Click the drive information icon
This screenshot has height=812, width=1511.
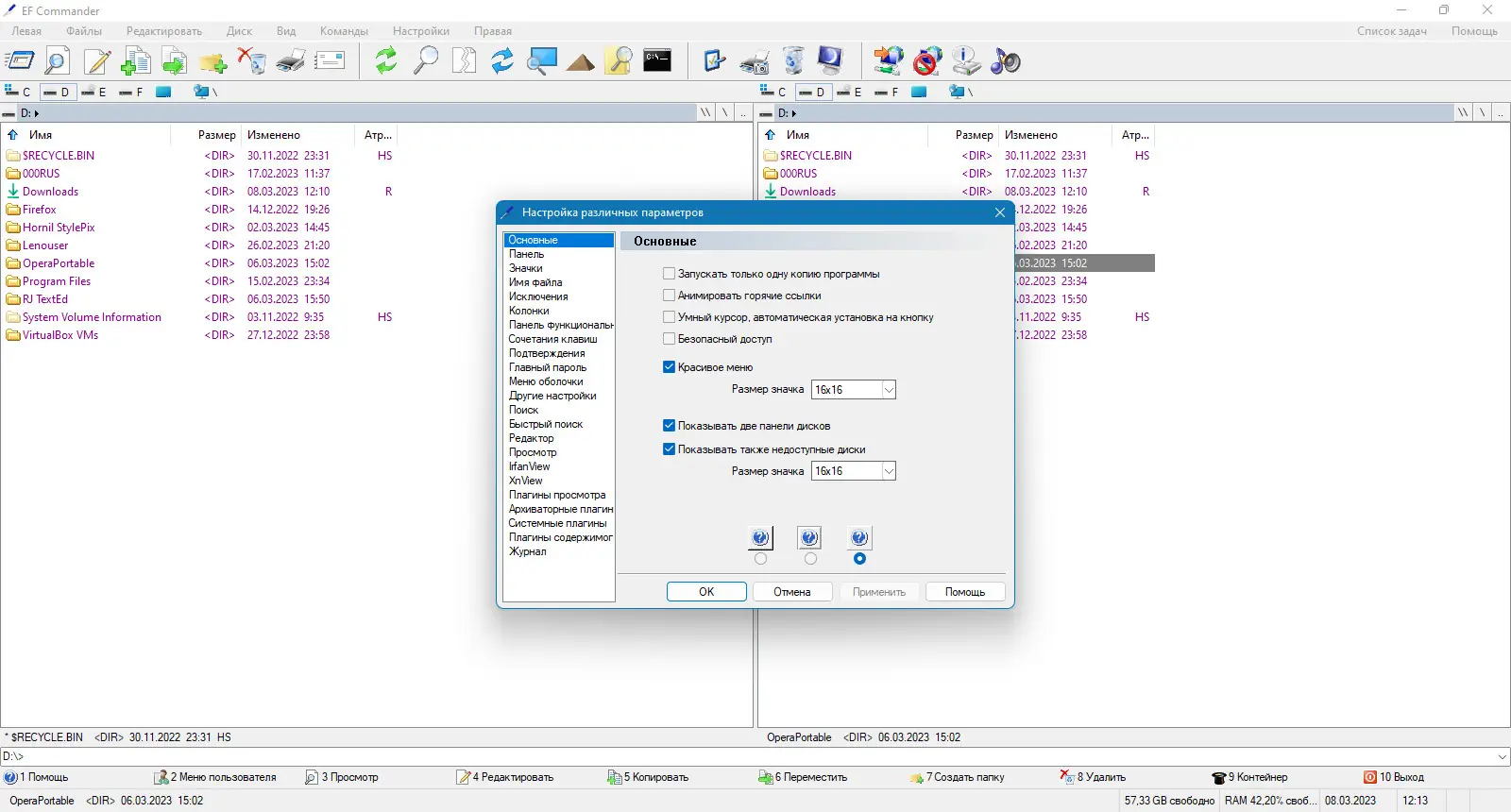tap(966, 61)
